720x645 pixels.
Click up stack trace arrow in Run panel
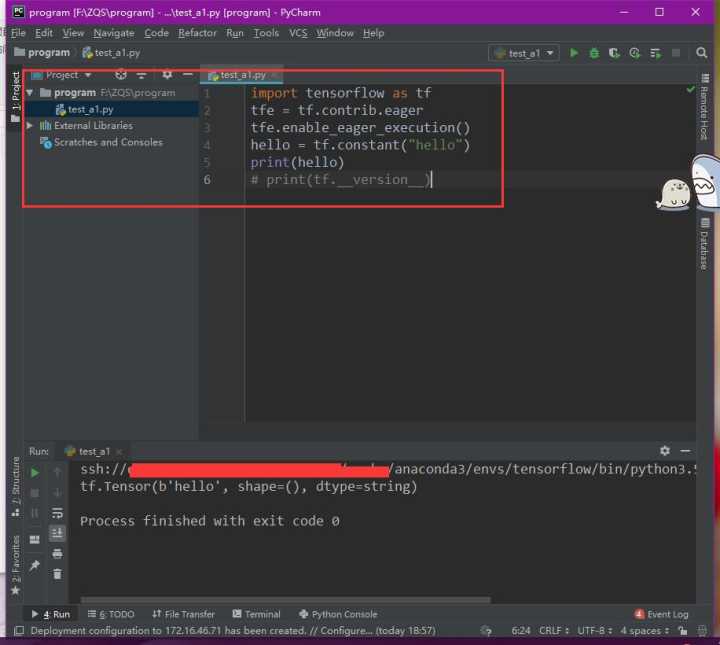57,472
